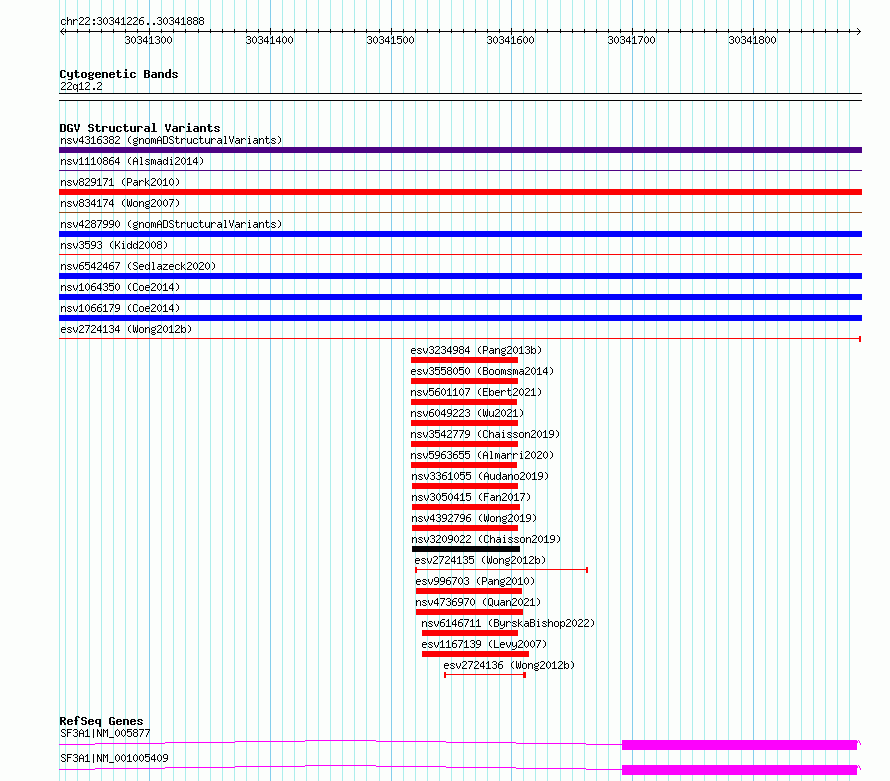
Task: Click ruler position label 30341300
Action: coord(148,40)
